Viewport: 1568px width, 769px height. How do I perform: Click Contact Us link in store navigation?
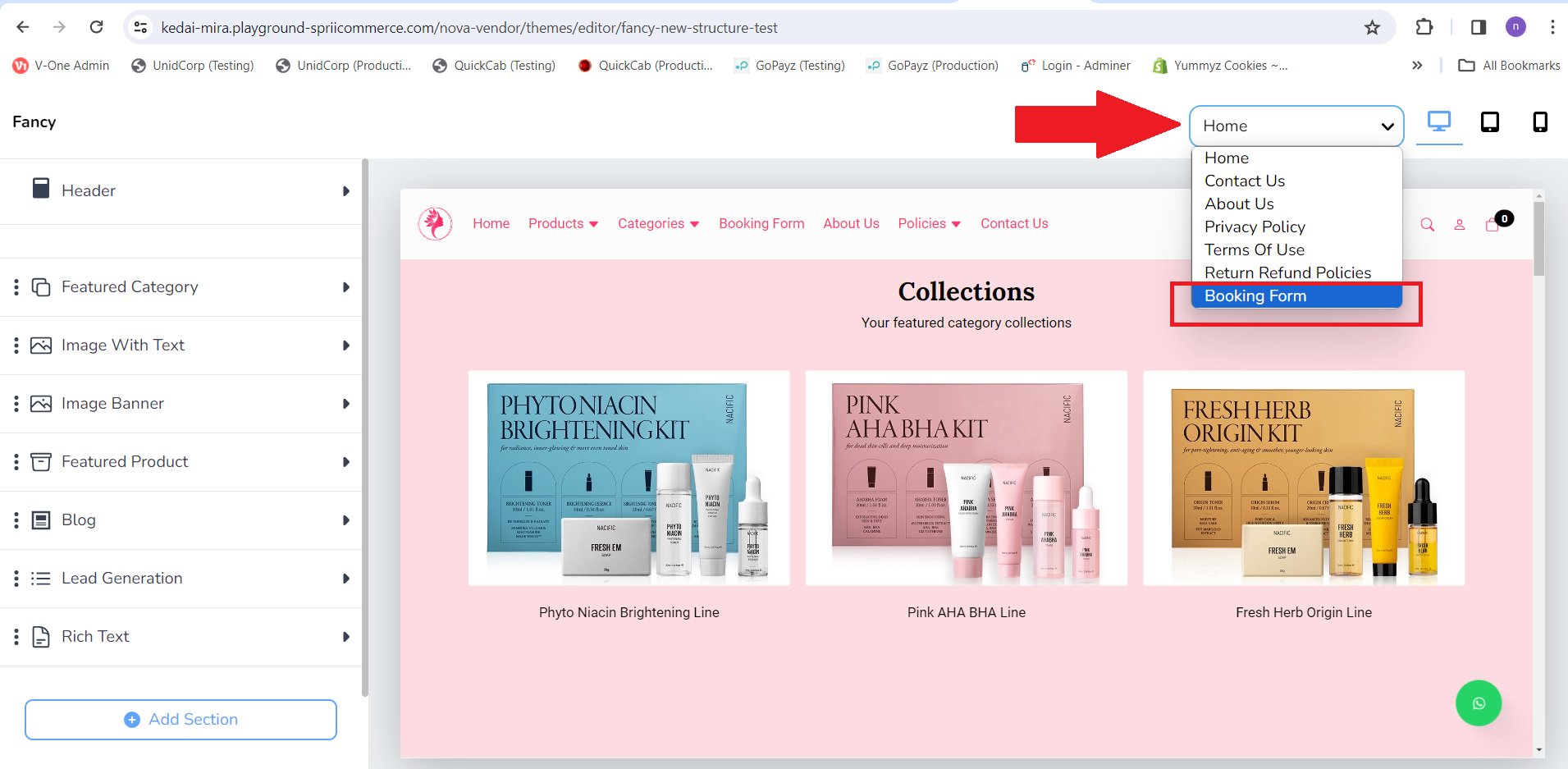click(1014, 223)
